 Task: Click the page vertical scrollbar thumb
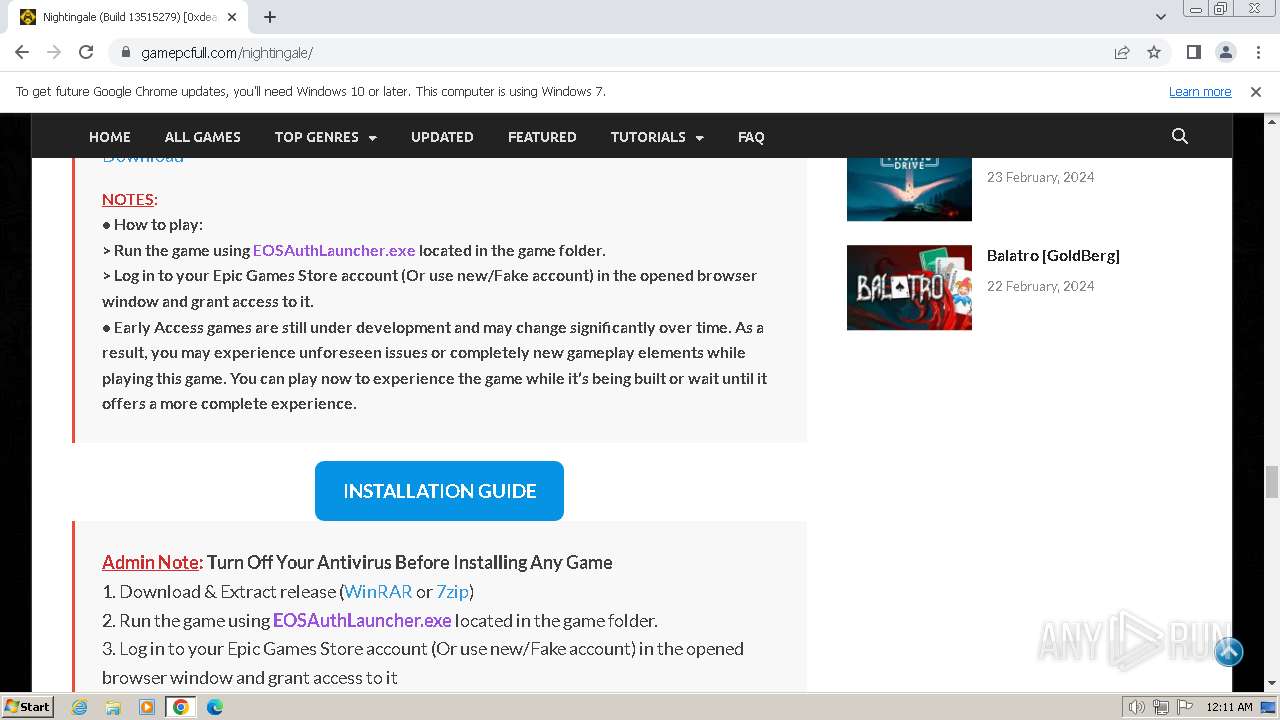pyautogui.click(x=1272, y=481)
